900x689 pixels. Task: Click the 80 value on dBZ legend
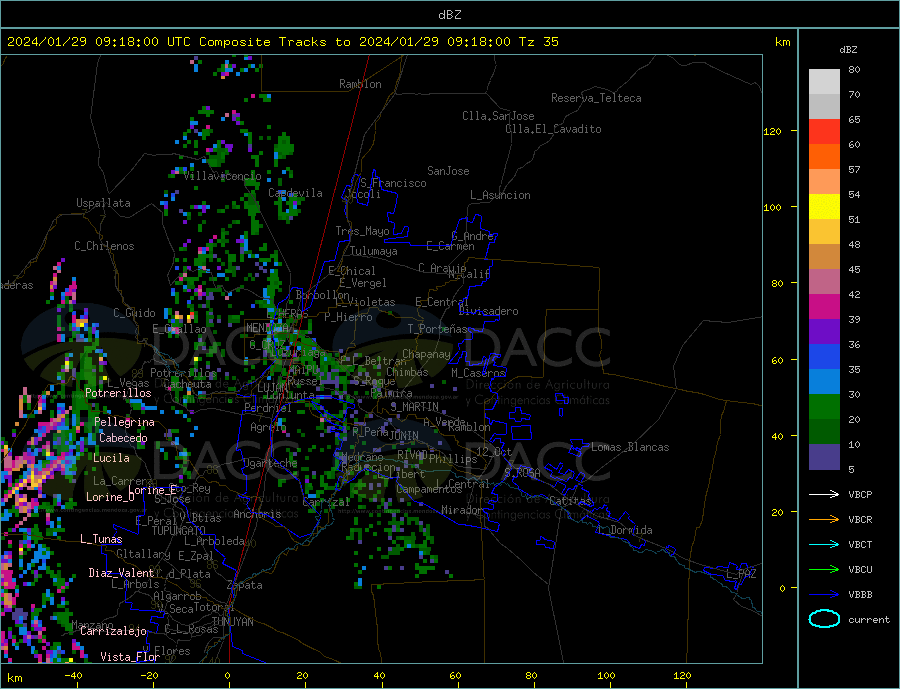(854, 69)
